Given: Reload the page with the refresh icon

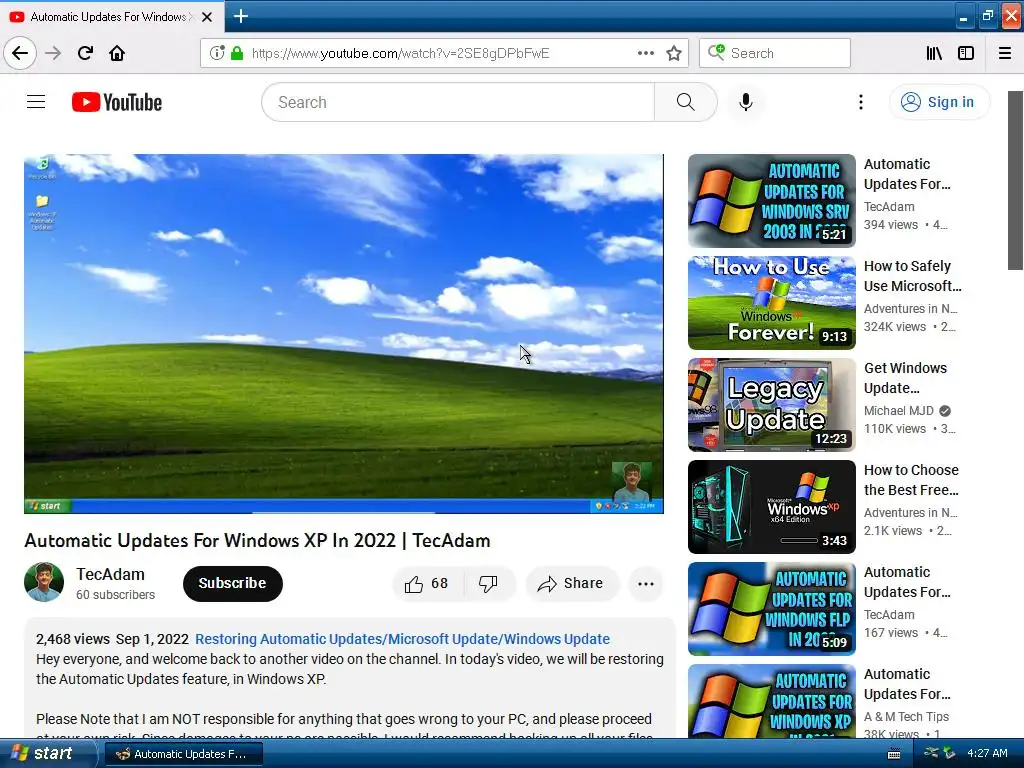Looking at the screenshot, I should pyautogui.click(x=85, y=53).
